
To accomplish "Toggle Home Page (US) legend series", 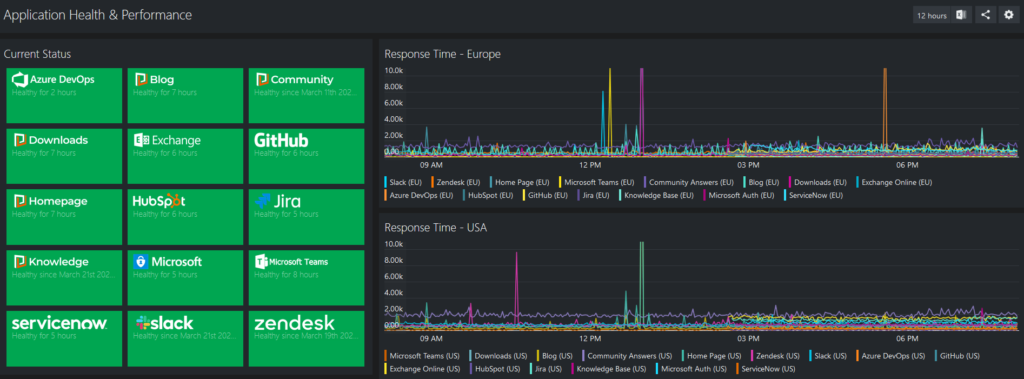I will tap(711, 356).
